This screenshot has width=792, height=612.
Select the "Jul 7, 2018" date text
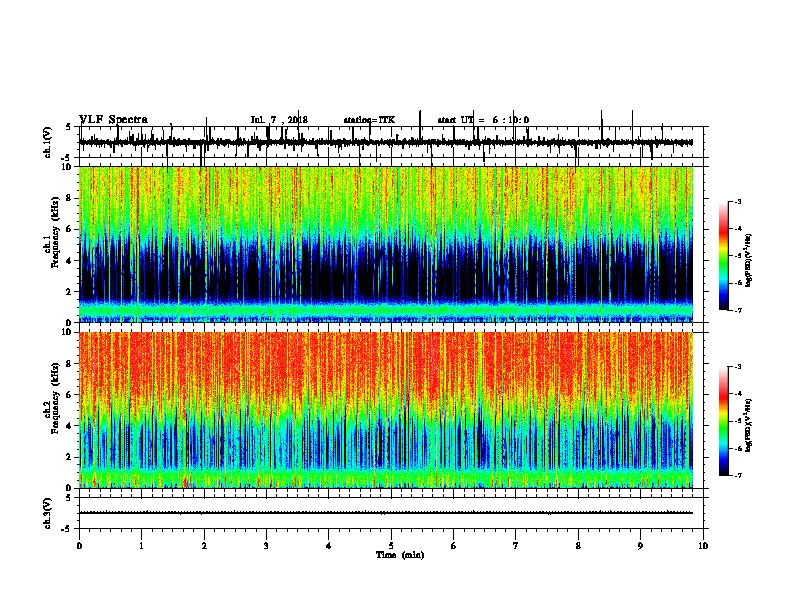(279, 120)
